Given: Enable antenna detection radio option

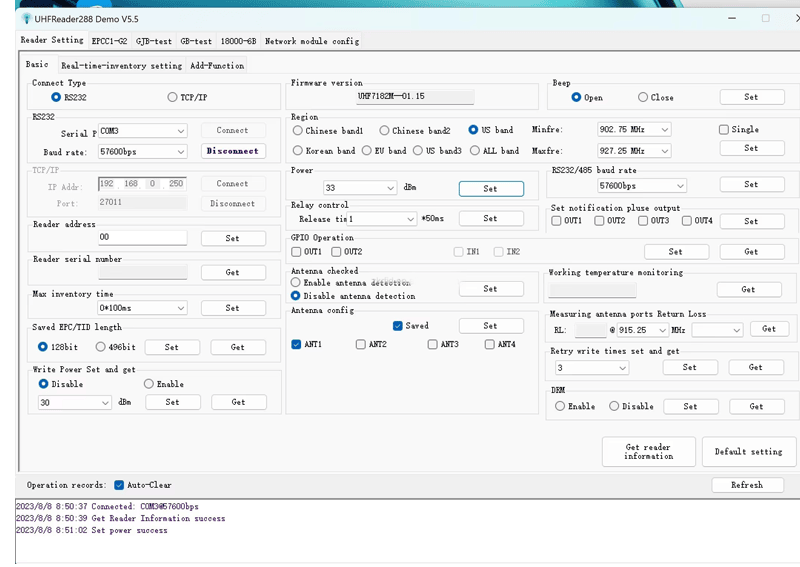Looking at the screenshot, I should point(351,283).
